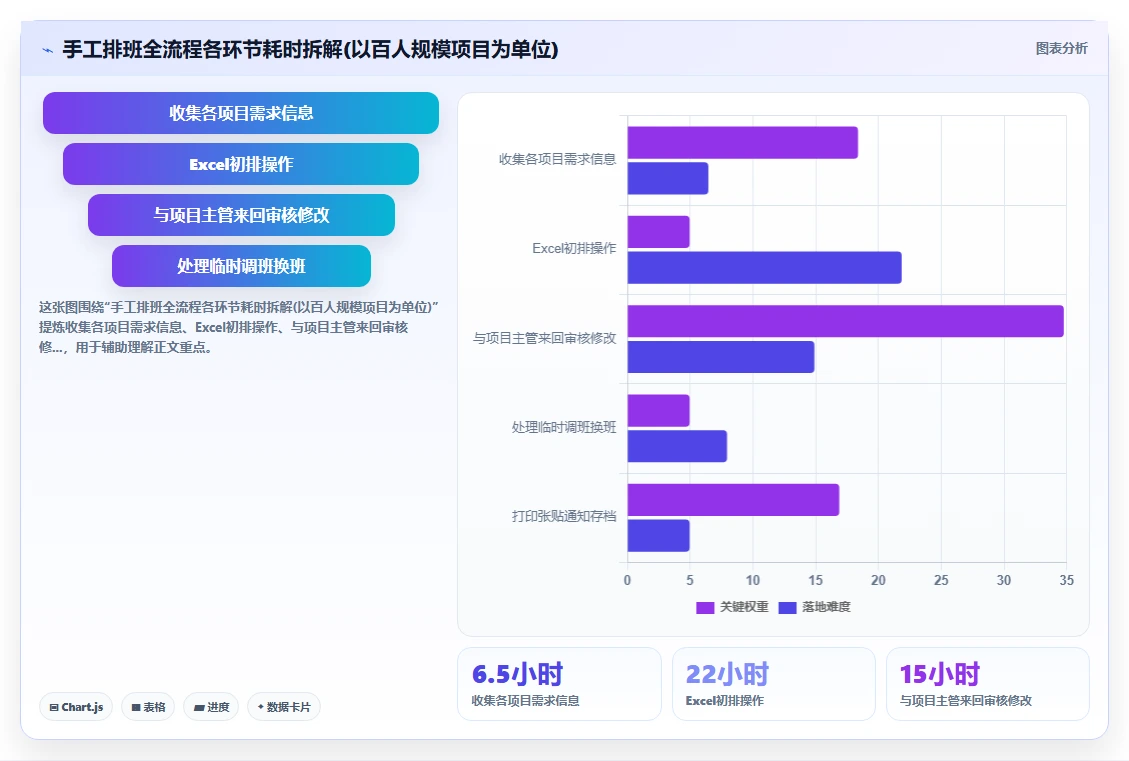
Task: Click purple 关键权重 bar for 处理临时调班换班
Action: 658,410
